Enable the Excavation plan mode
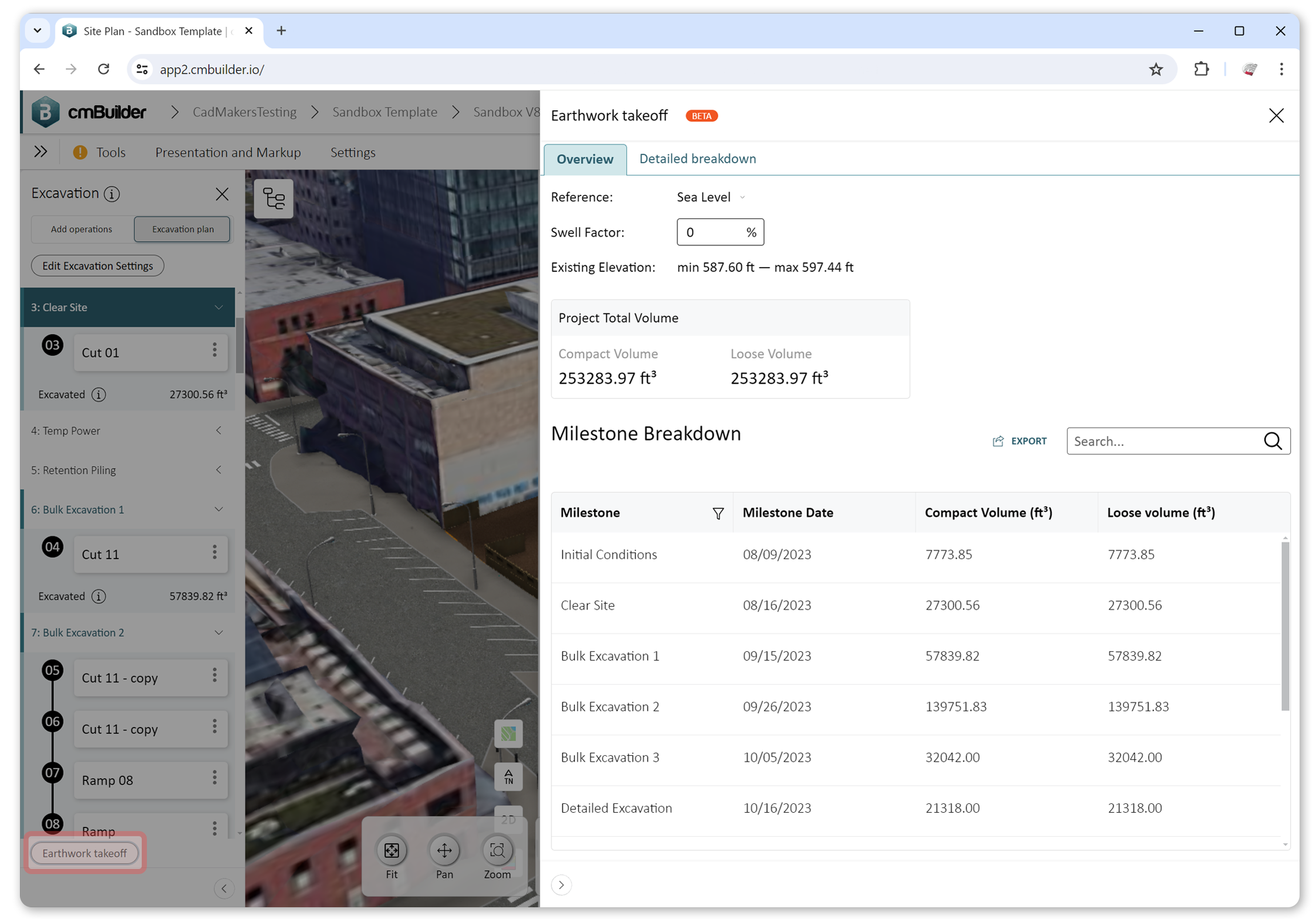This screenshot has width=1316, height=919. pos(182,229)
